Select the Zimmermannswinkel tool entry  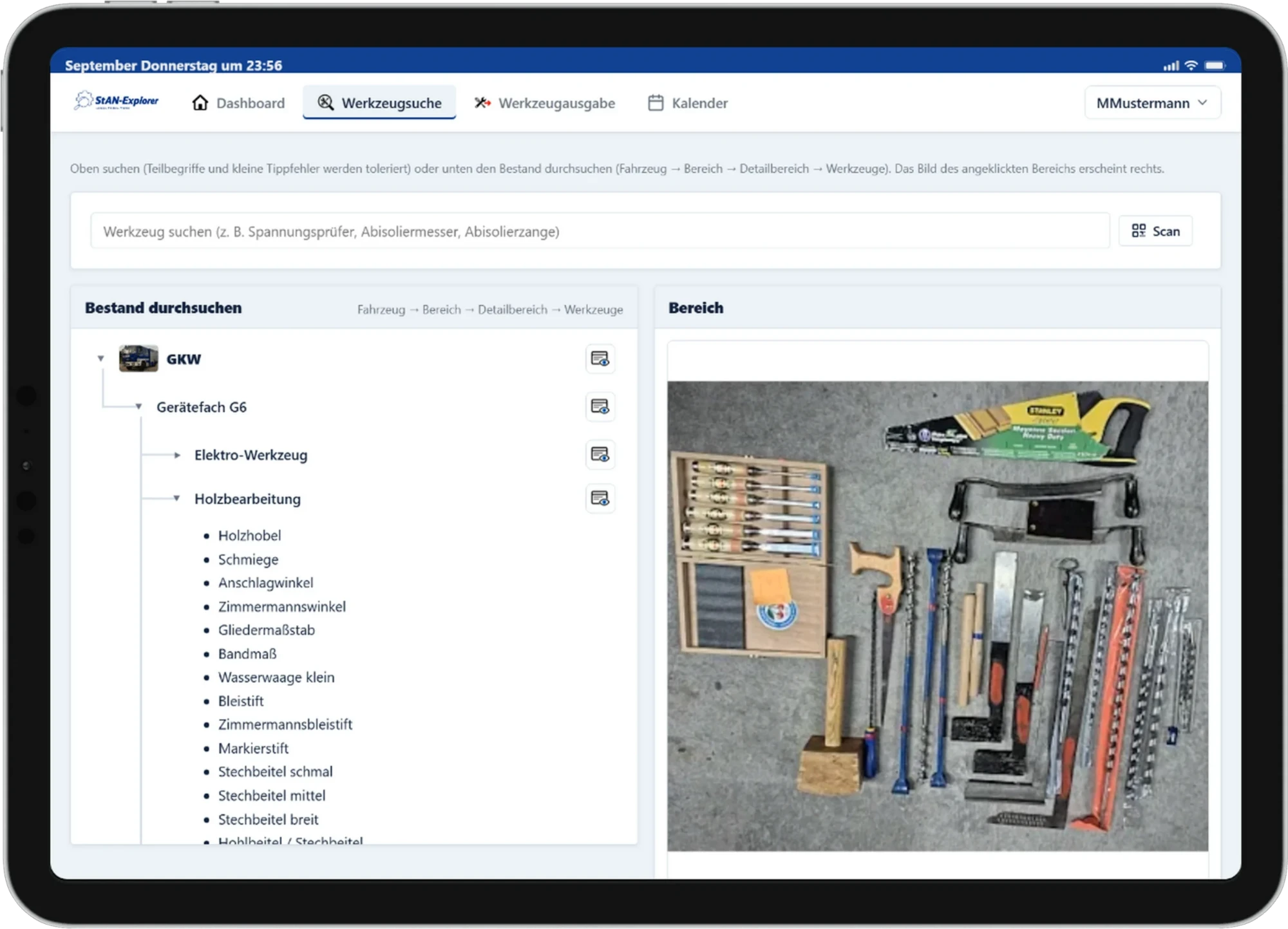click(x=281, y=606)
